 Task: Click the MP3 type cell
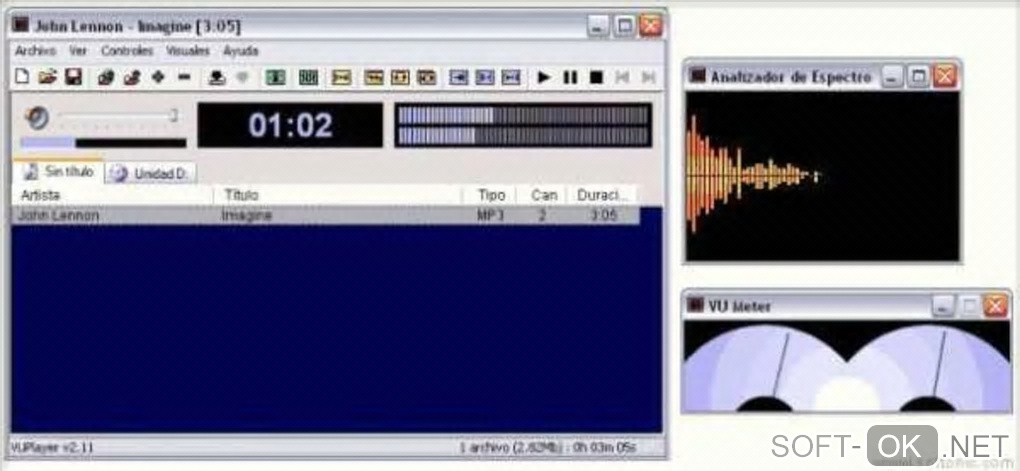coord(490,215)
